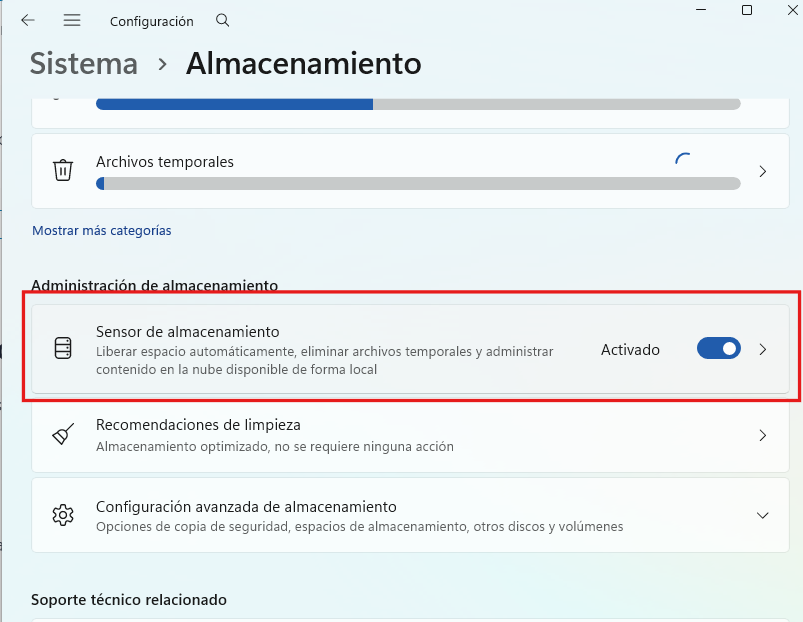Viewport: 803px width, 622px height.
Task: Click the Recomendaciones de limpieza broom icon
Action: 63,434
